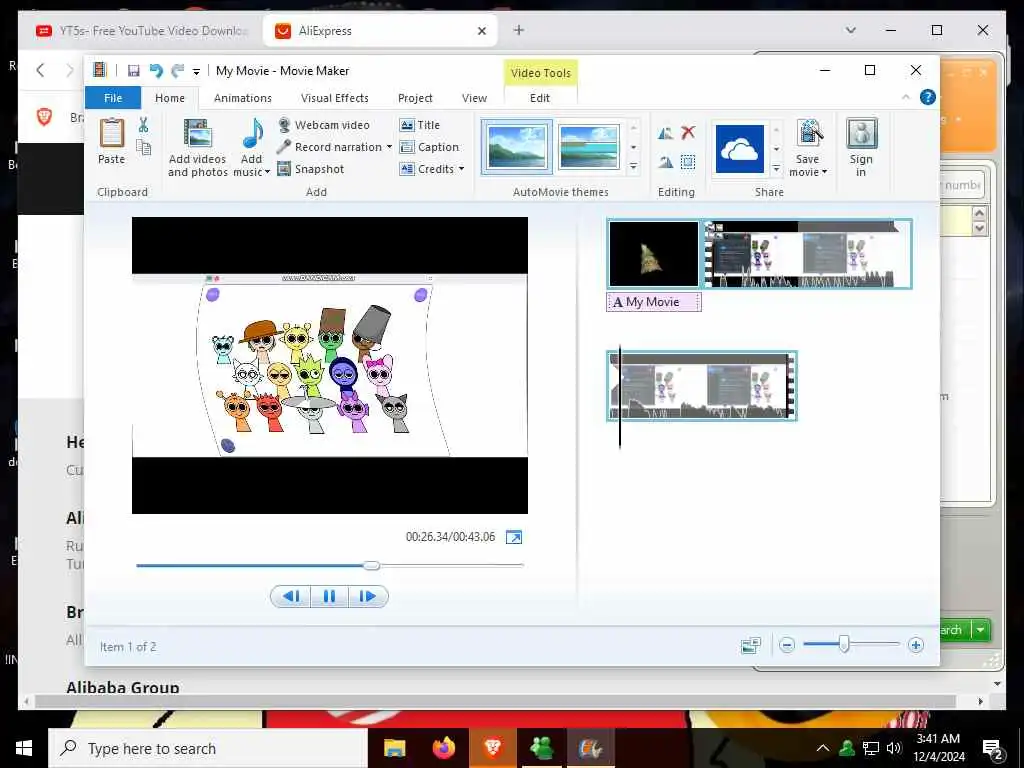
Task: Expand the AutoMovie themes gallery
Action: point(633,168)
